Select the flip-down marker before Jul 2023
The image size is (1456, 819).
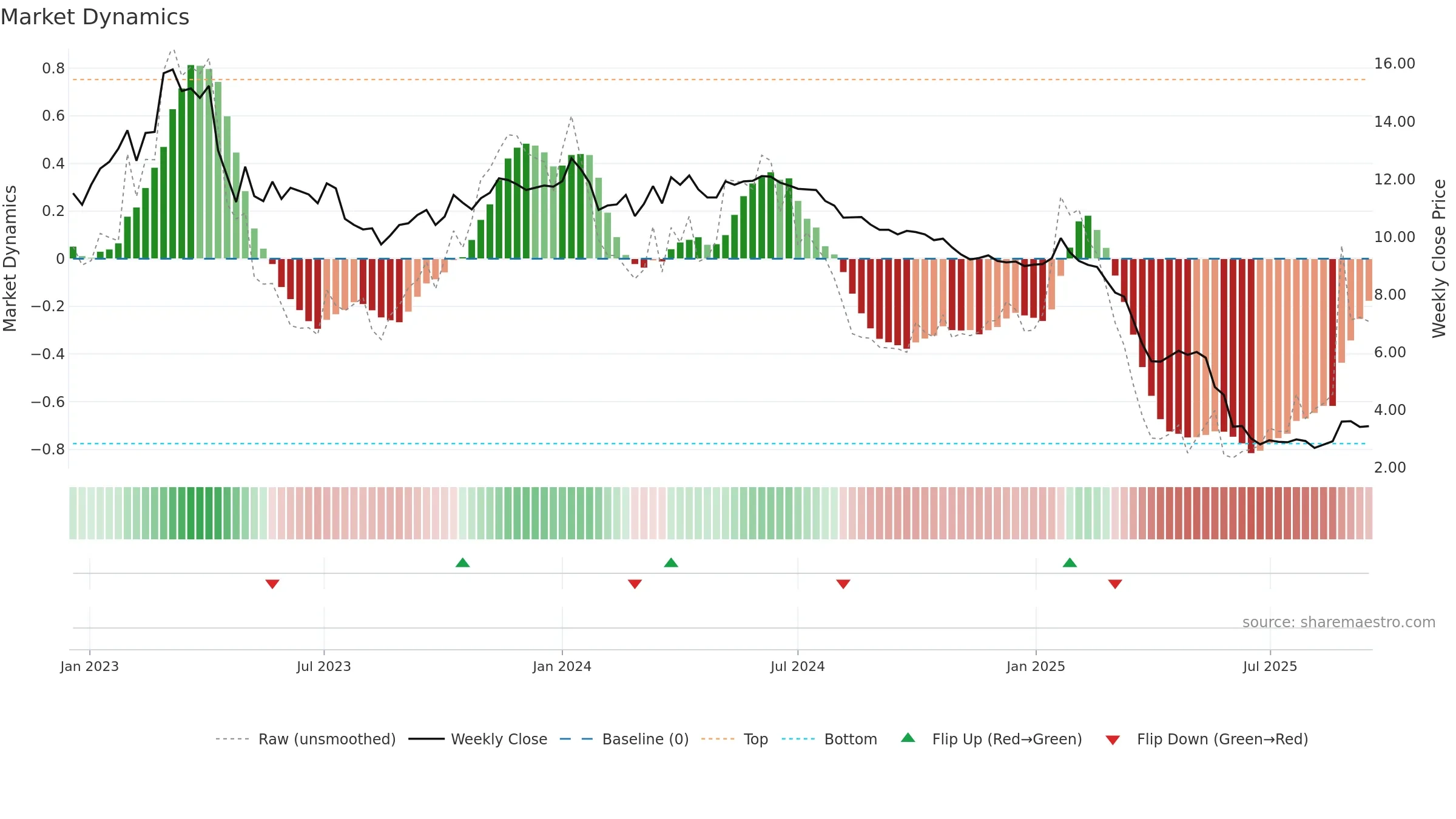click(x=272, y=584)
